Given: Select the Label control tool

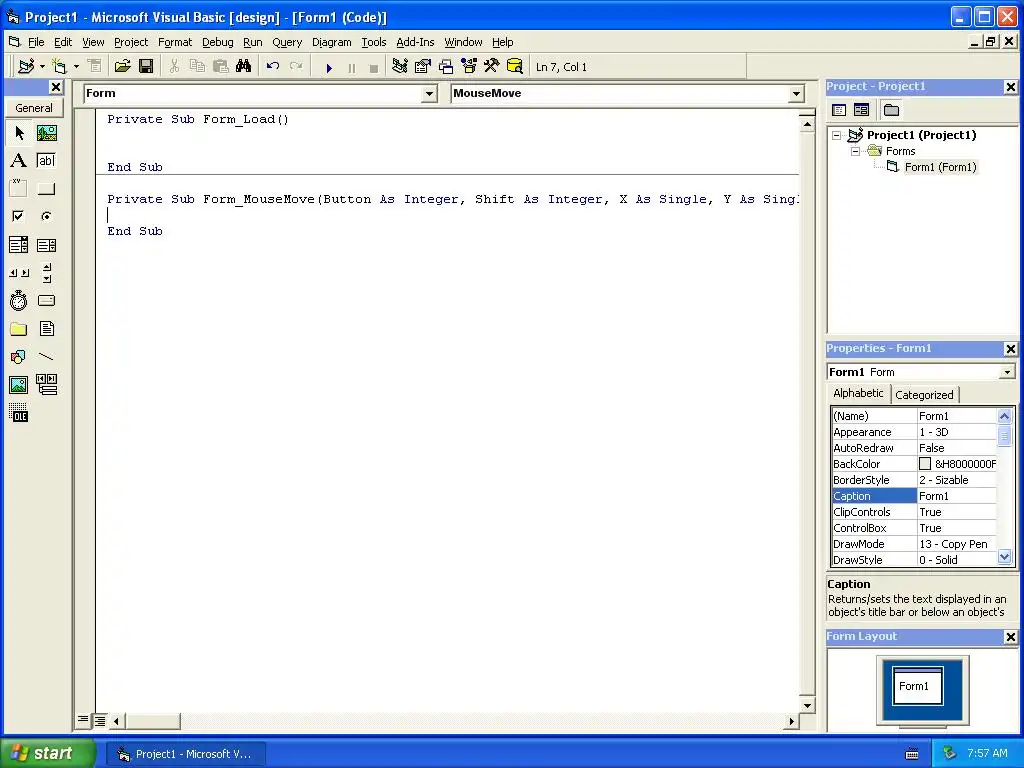Looking at the screenshot, I should tap(19, 161).
